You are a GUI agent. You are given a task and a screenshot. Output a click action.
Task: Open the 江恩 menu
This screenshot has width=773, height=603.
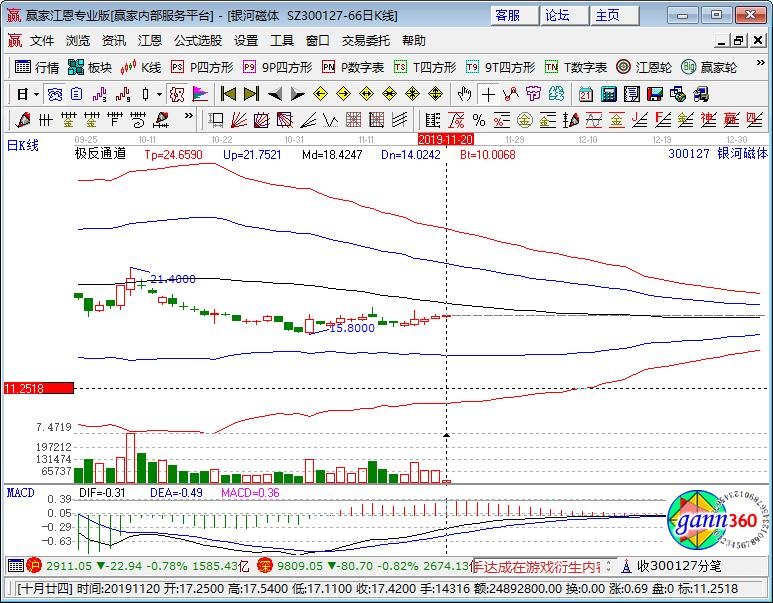click(150, 40)
